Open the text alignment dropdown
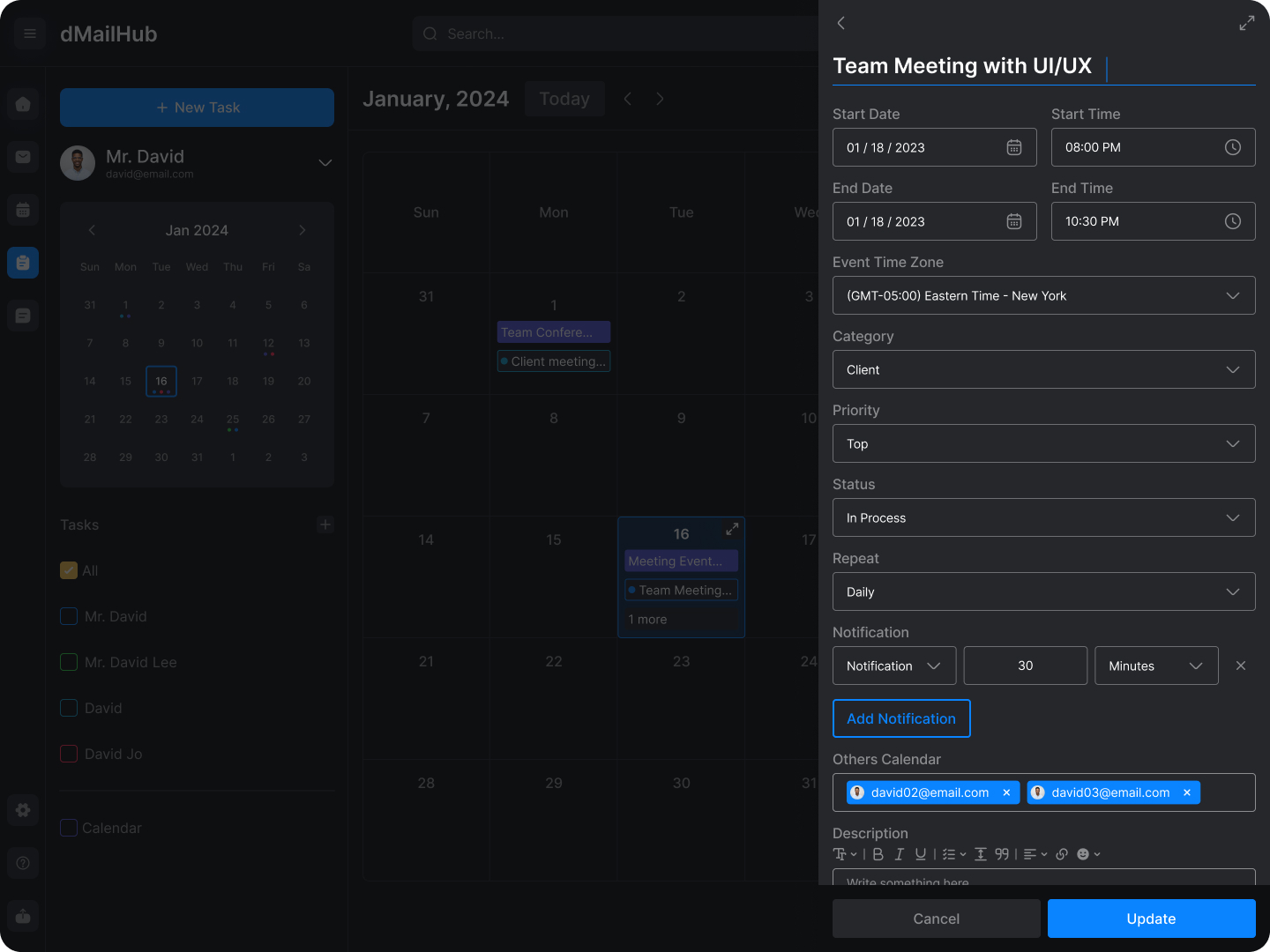1270x952 pixels. (x=1035, y=854)
